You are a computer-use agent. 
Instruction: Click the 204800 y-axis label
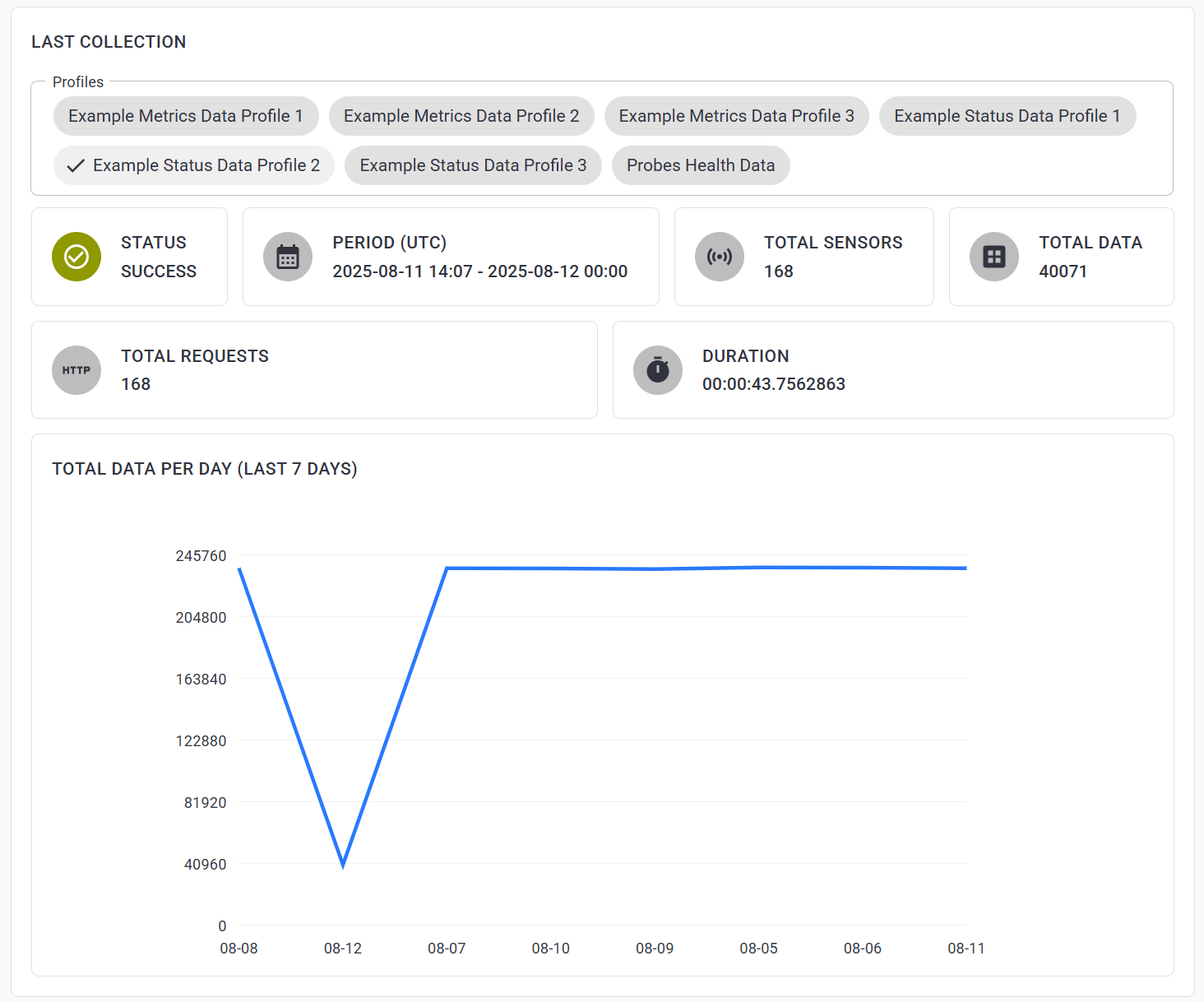coord(201,618)
